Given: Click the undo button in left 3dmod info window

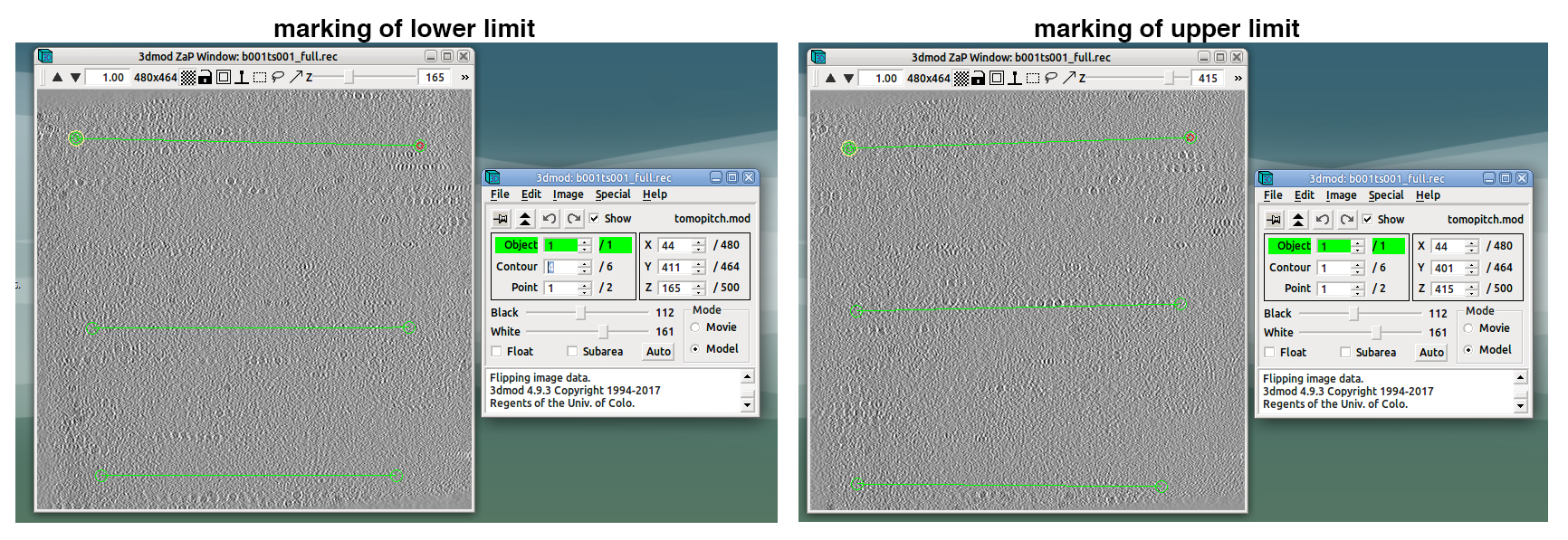Looking at the screenshot, I should tap(549, 219).
